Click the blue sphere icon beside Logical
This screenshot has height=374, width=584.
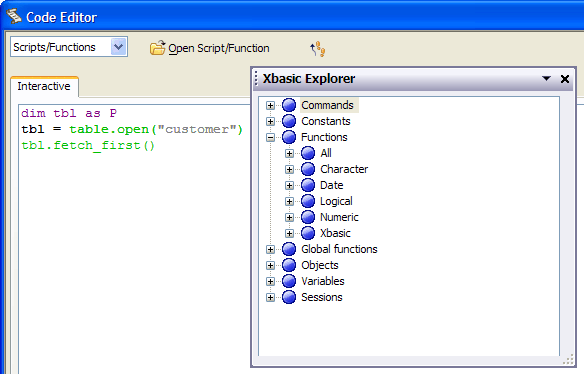tap(308, 201)
